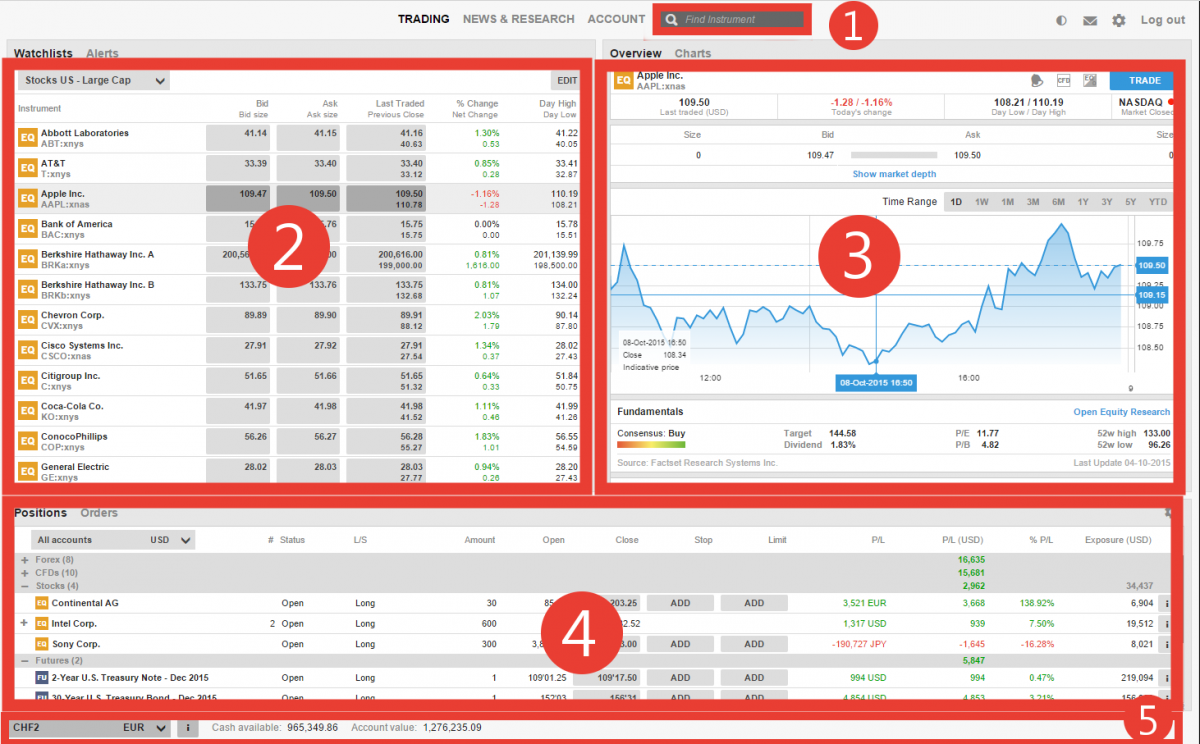Click the blue 08-Oct-2015 16:50 chart time marker
This screenshot has height=744, width=1200.
876,383
